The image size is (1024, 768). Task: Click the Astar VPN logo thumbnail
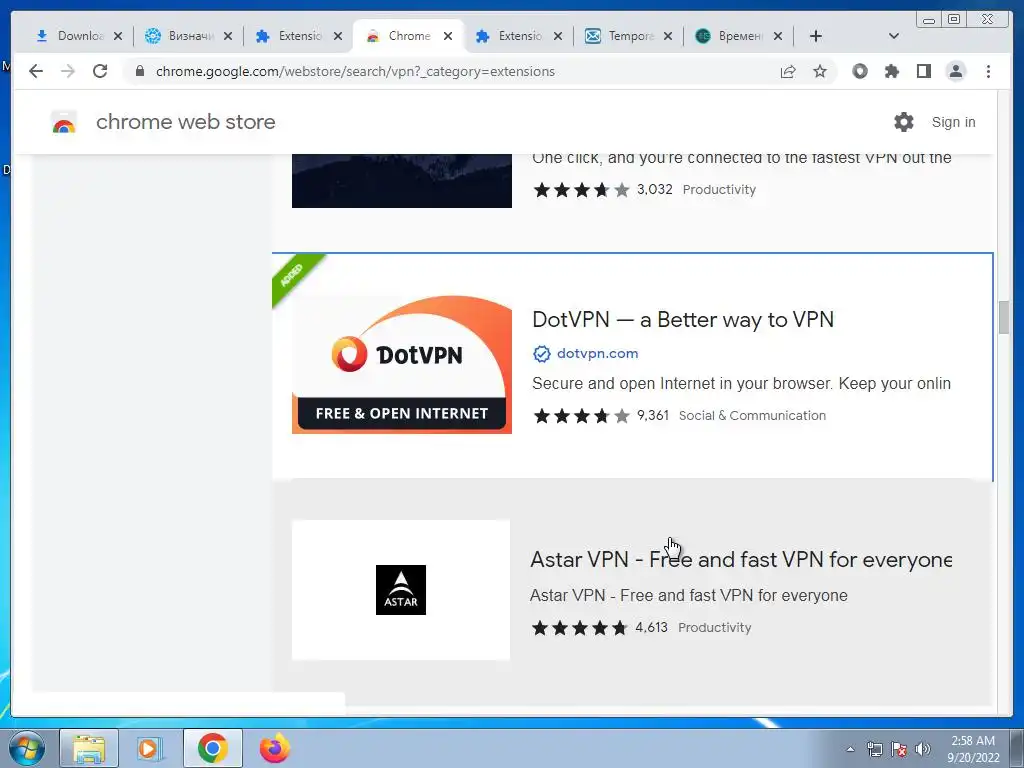coord(401,590)
